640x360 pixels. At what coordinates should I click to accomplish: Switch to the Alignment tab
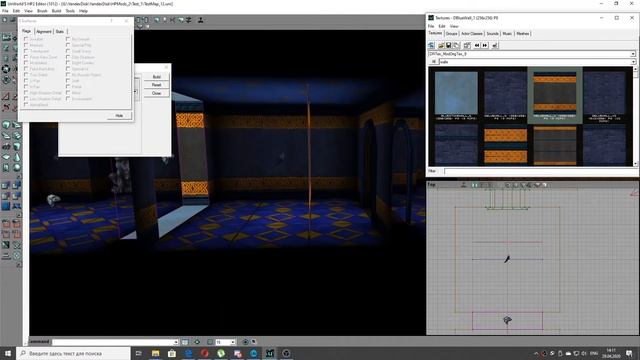(x=44, y=31)
